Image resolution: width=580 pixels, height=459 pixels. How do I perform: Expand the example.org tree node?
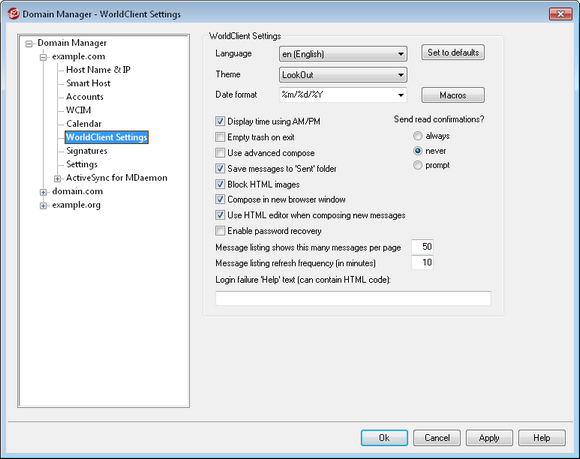(x=43, y=206)
